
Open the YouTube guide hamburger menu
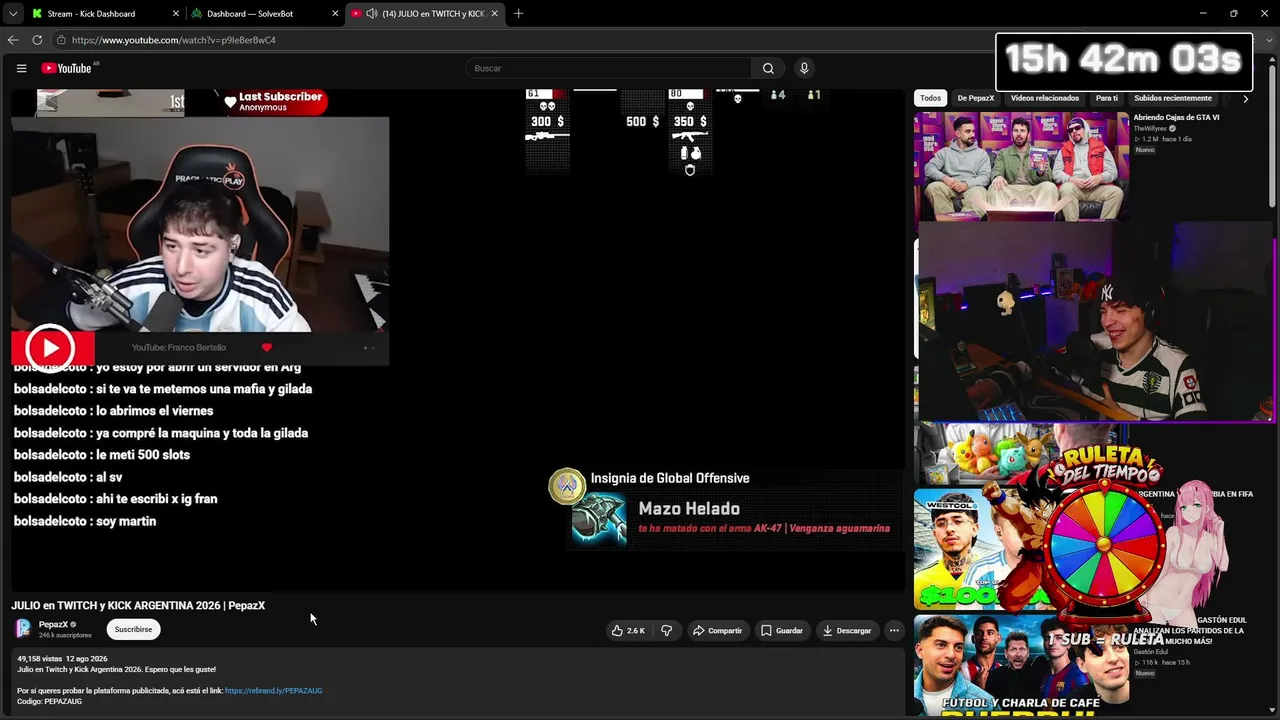point(21,68)
